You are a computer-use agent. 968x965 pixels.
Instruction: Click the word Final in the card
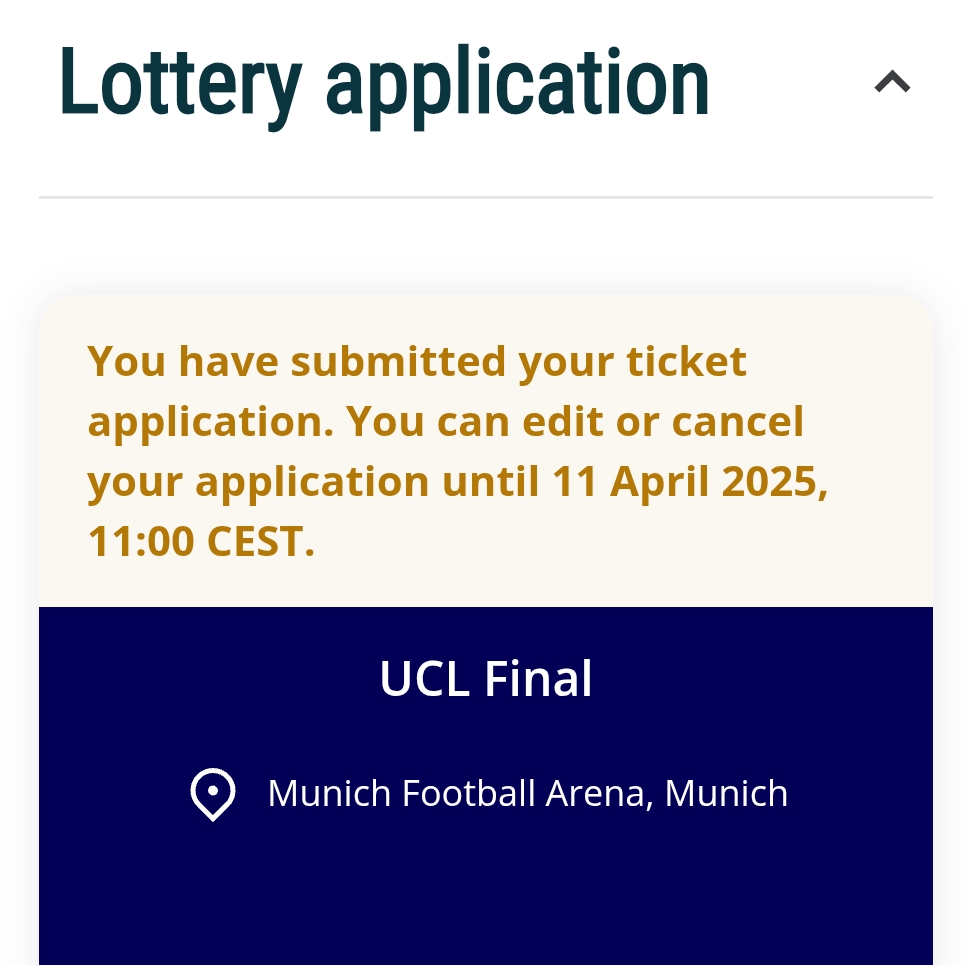click(x=538, y=679)
